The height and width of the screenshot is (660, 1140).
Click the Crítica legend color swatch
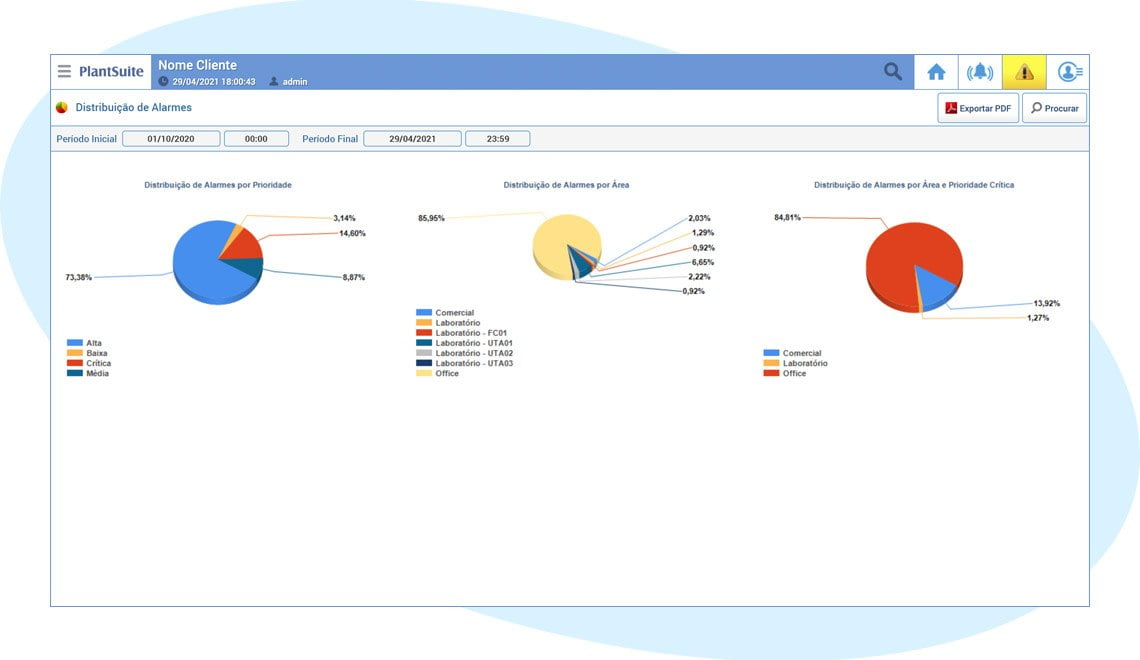75,363
